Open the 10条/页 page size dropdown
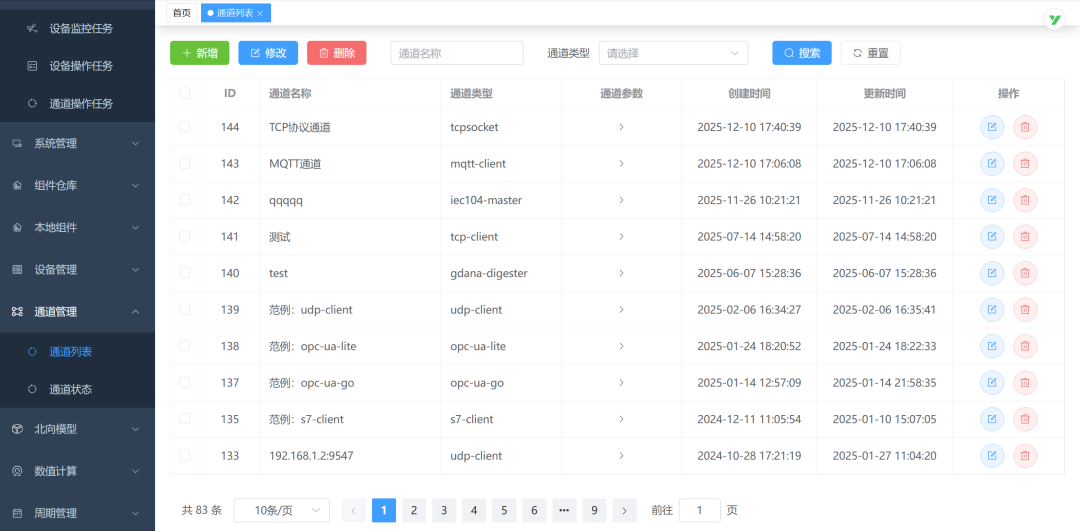Viewport: 1080px width, 531px height. click(x=281, y=510)
